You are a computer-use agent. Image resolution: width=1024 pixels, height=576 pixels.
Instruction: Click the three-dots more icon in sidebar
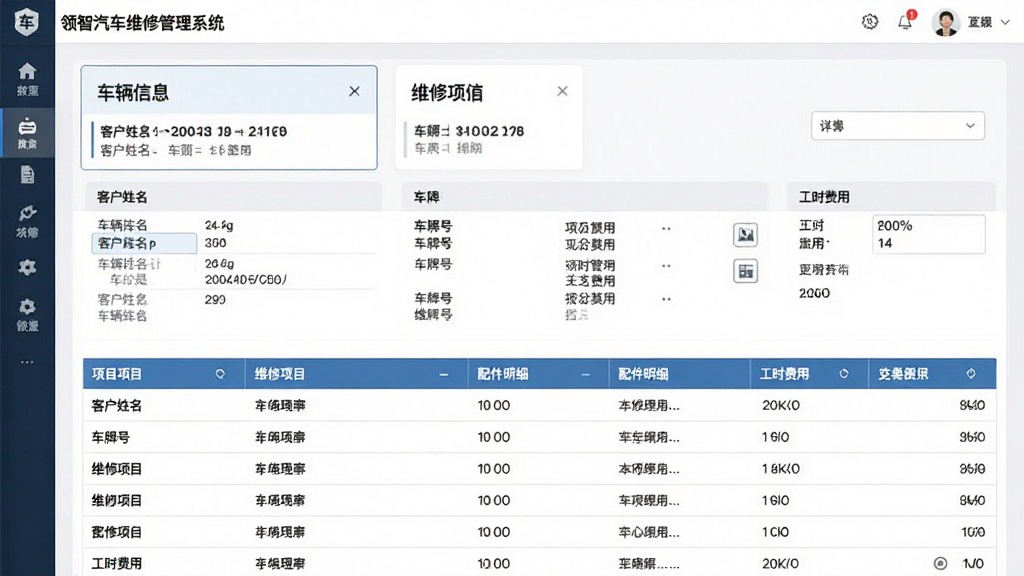(x=27, y=362)
